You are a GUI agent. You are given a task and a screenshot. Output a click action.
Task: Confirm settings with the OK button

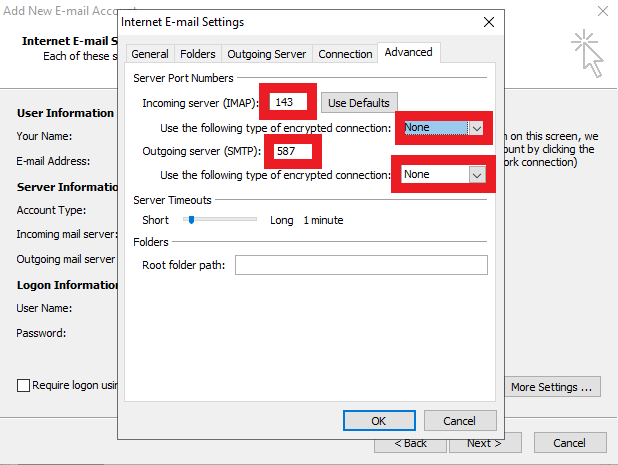378,421
